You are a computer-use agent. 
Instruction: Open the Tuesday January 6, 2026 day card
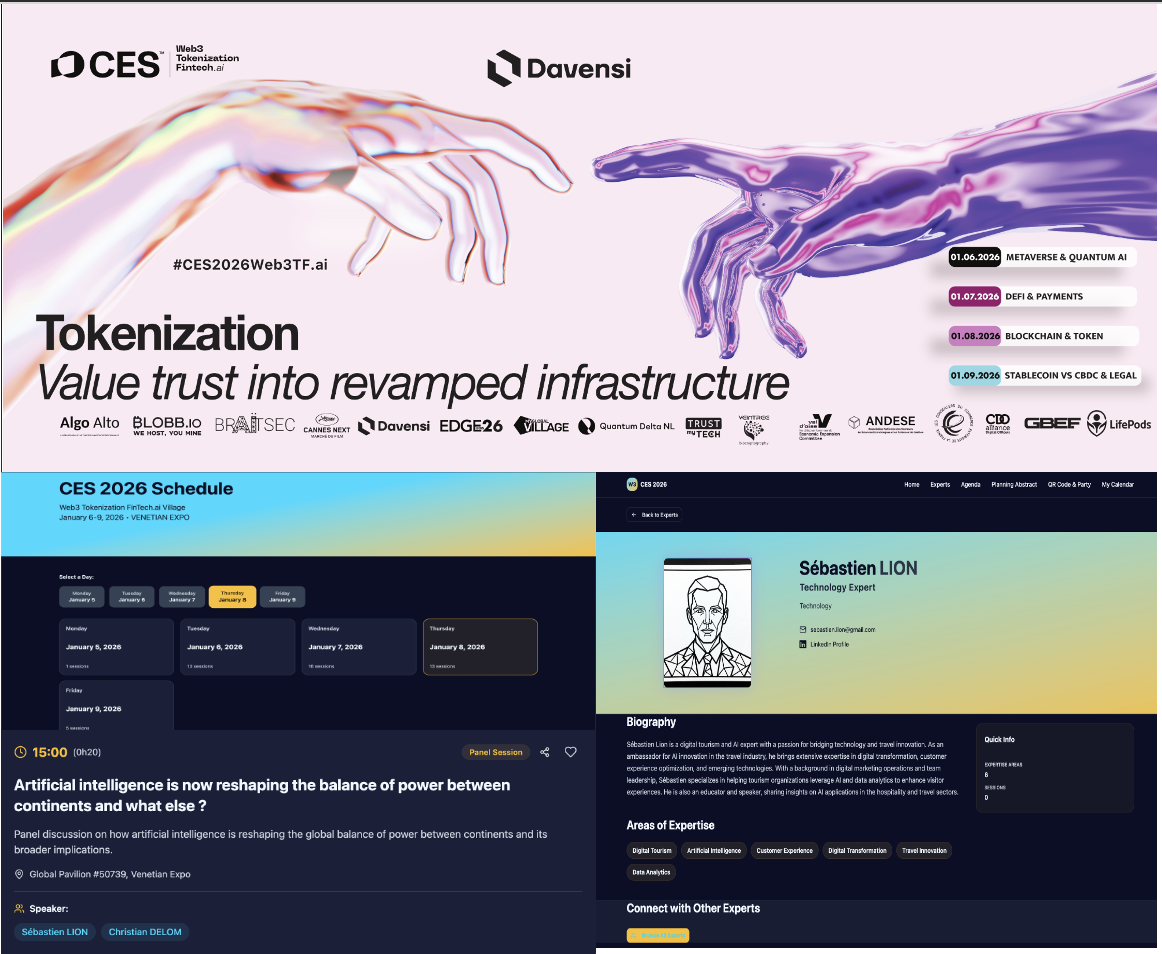tap(238, 646)
